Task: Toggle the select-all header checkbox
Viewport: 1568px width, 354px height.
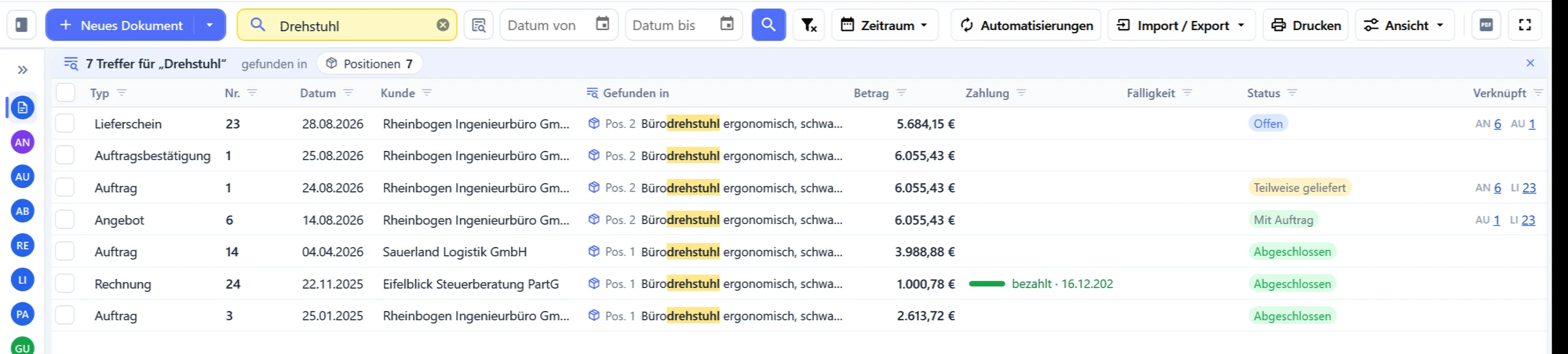Action: tap(65, 93)
